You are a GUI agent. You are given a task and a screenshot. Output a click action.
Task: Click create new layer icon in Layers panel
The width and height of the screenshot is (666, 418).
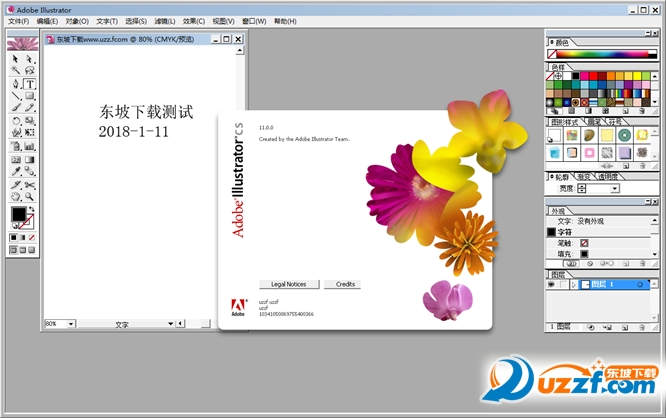625,327
